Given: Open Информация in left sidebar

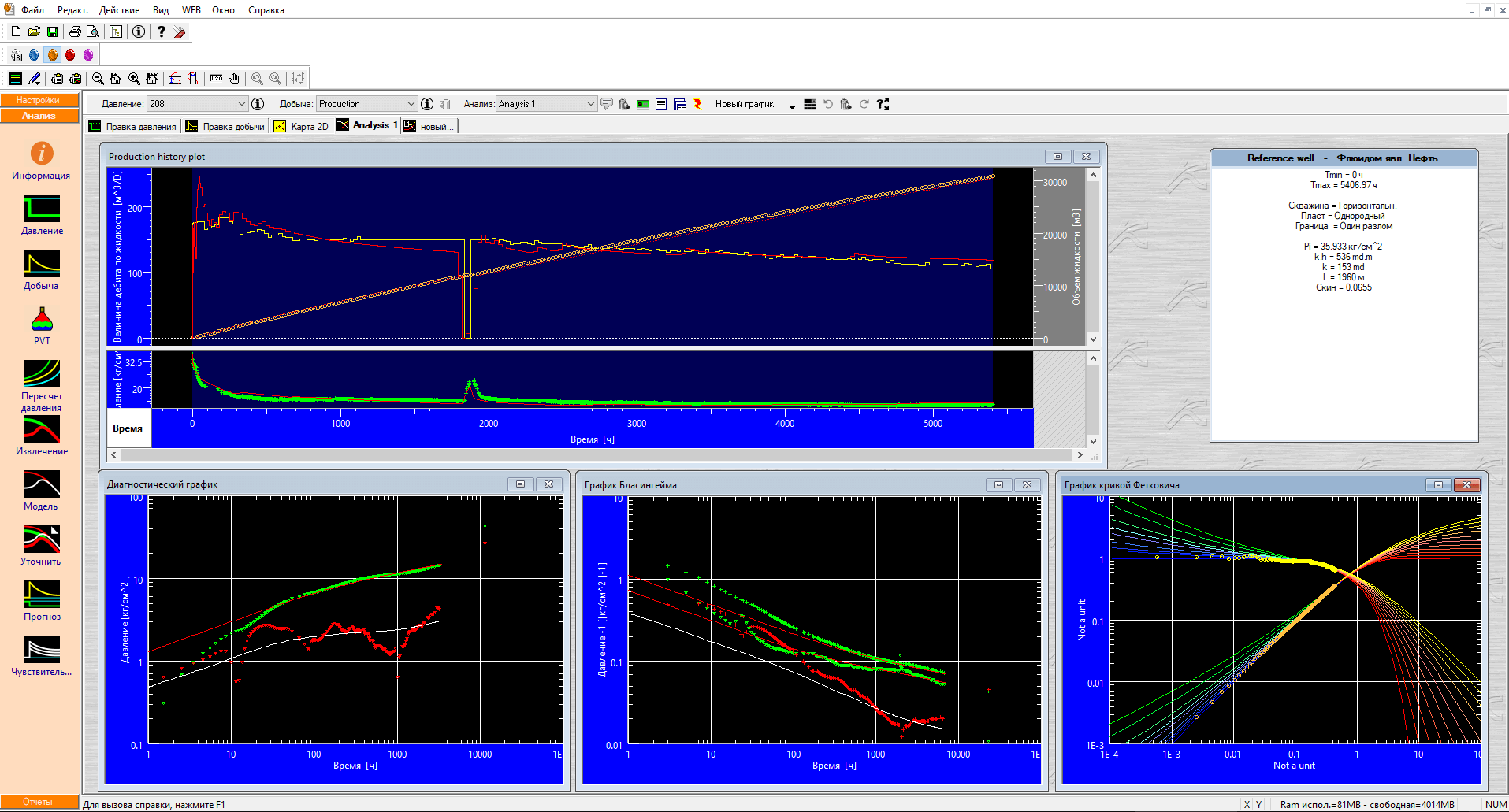Looking at the screenshot, I should tap(41, 161).
